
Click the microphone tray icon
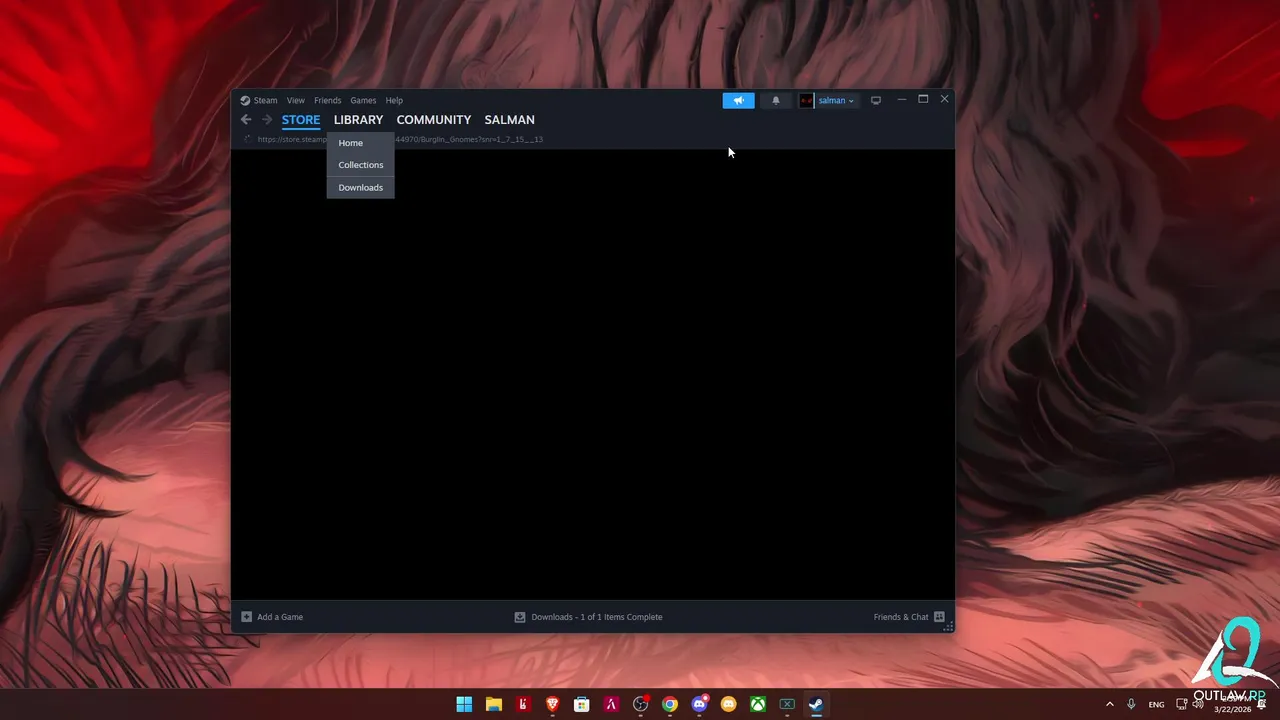click(x=1131, y=704)
